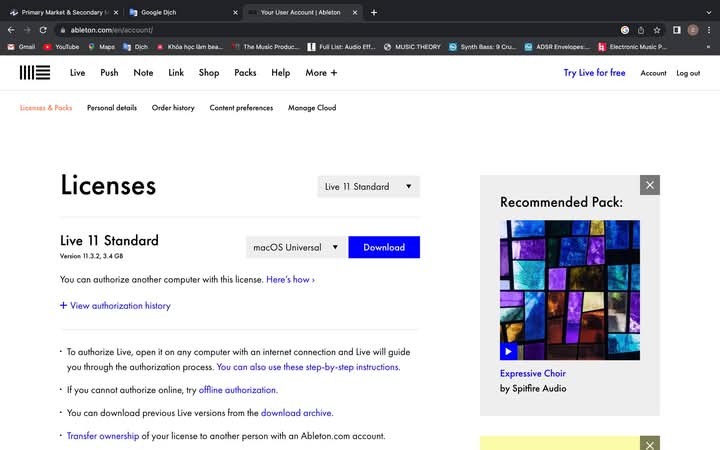Click the Ableton logo icon
This screenshot has width=720, height=450.
click(35, 73)
